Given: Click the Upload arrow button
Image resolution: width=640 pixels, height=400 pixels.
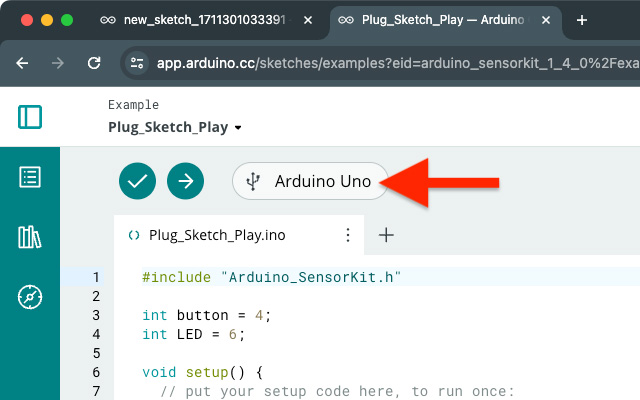Looking at the screenshot, I should pos(185,181).
